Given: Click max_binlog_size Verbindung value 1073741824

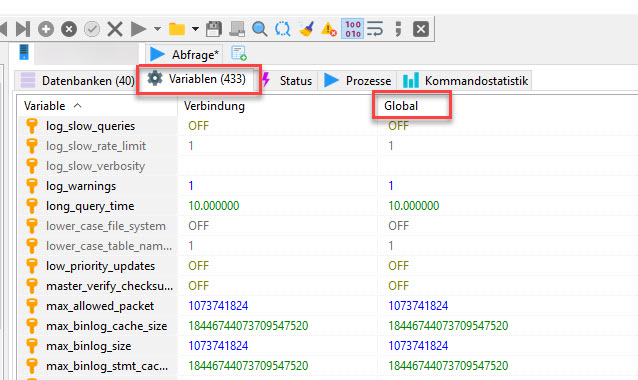Looking at the screenshot, I should [218, 346].
